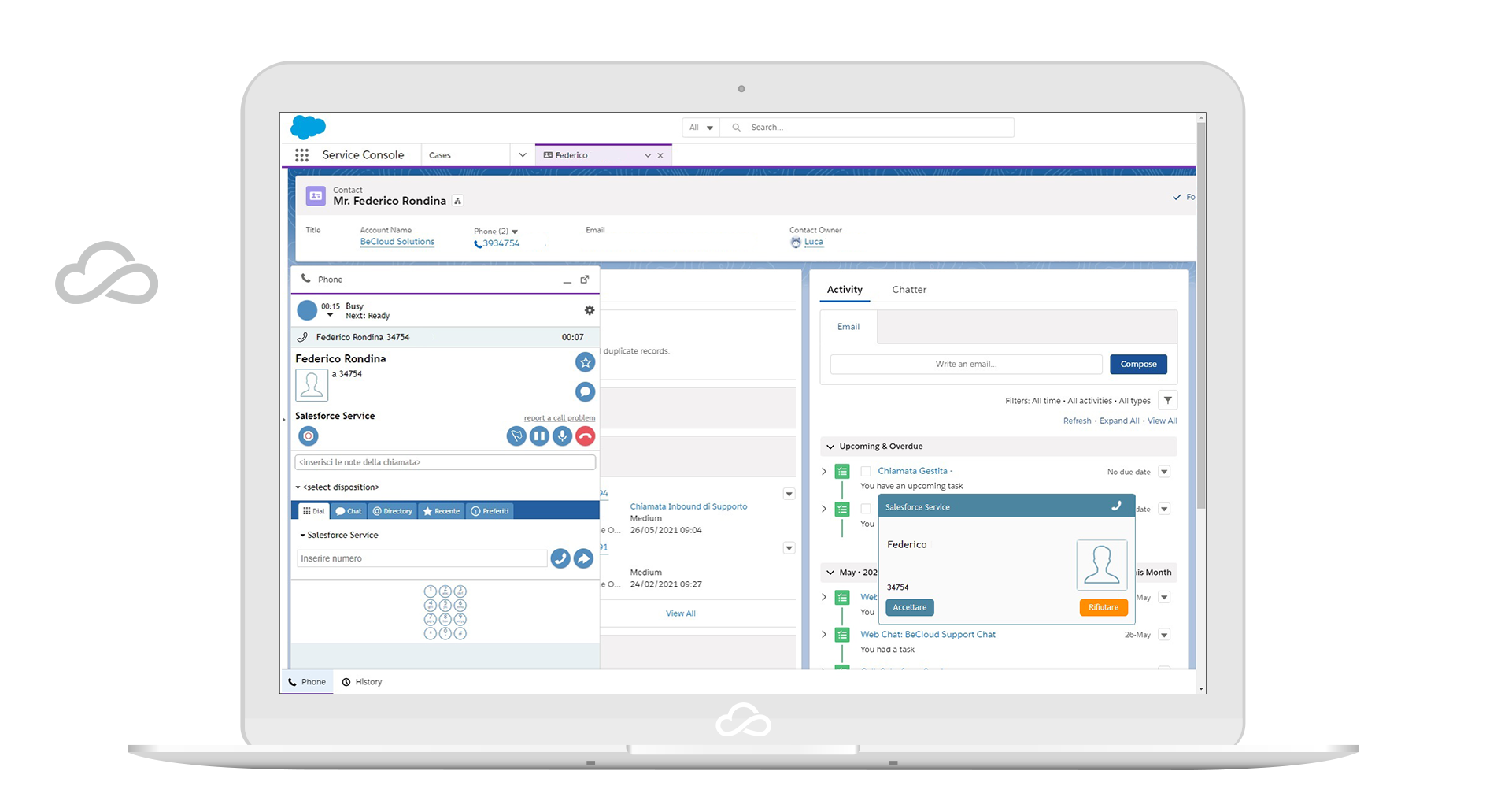Pop out the Phone panel
The width and height of the screenshot is (1512, 808).
(585, 280)
